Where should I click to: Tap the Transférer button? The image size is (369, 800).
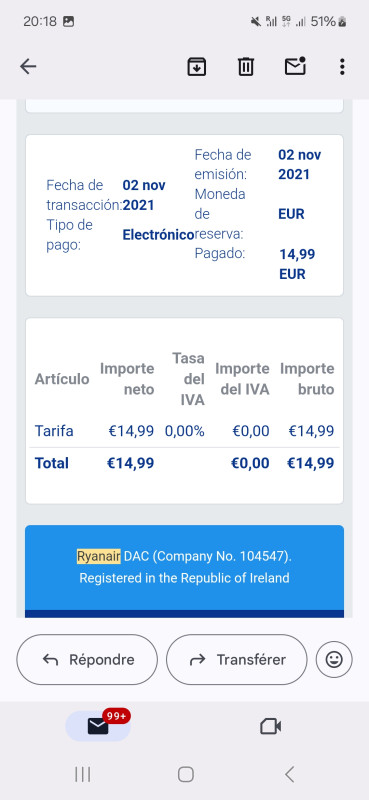(x=237, y=660)
